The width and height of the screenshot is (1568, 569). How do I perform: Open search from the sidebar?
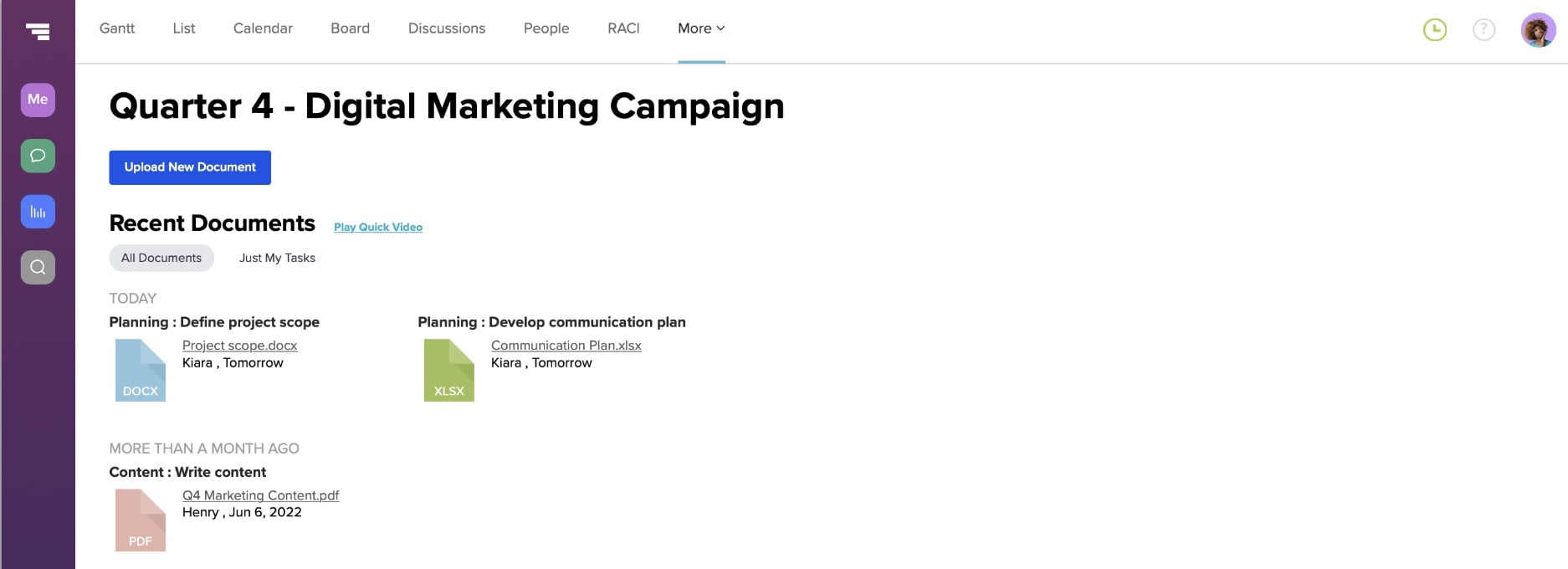[37, 266]
